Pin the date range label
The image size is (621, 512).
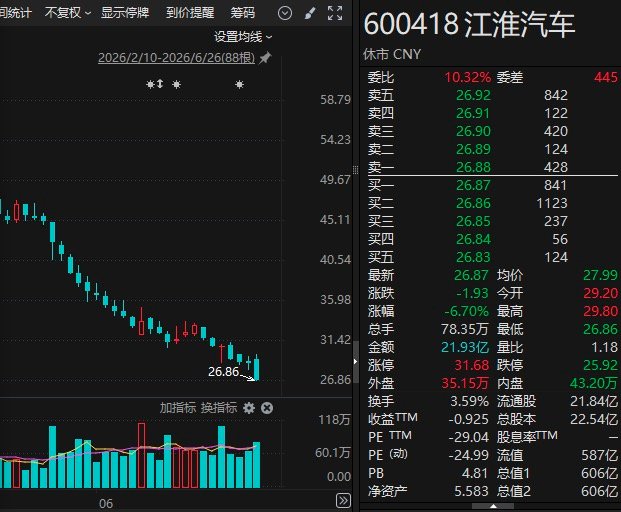click(265, 58)
